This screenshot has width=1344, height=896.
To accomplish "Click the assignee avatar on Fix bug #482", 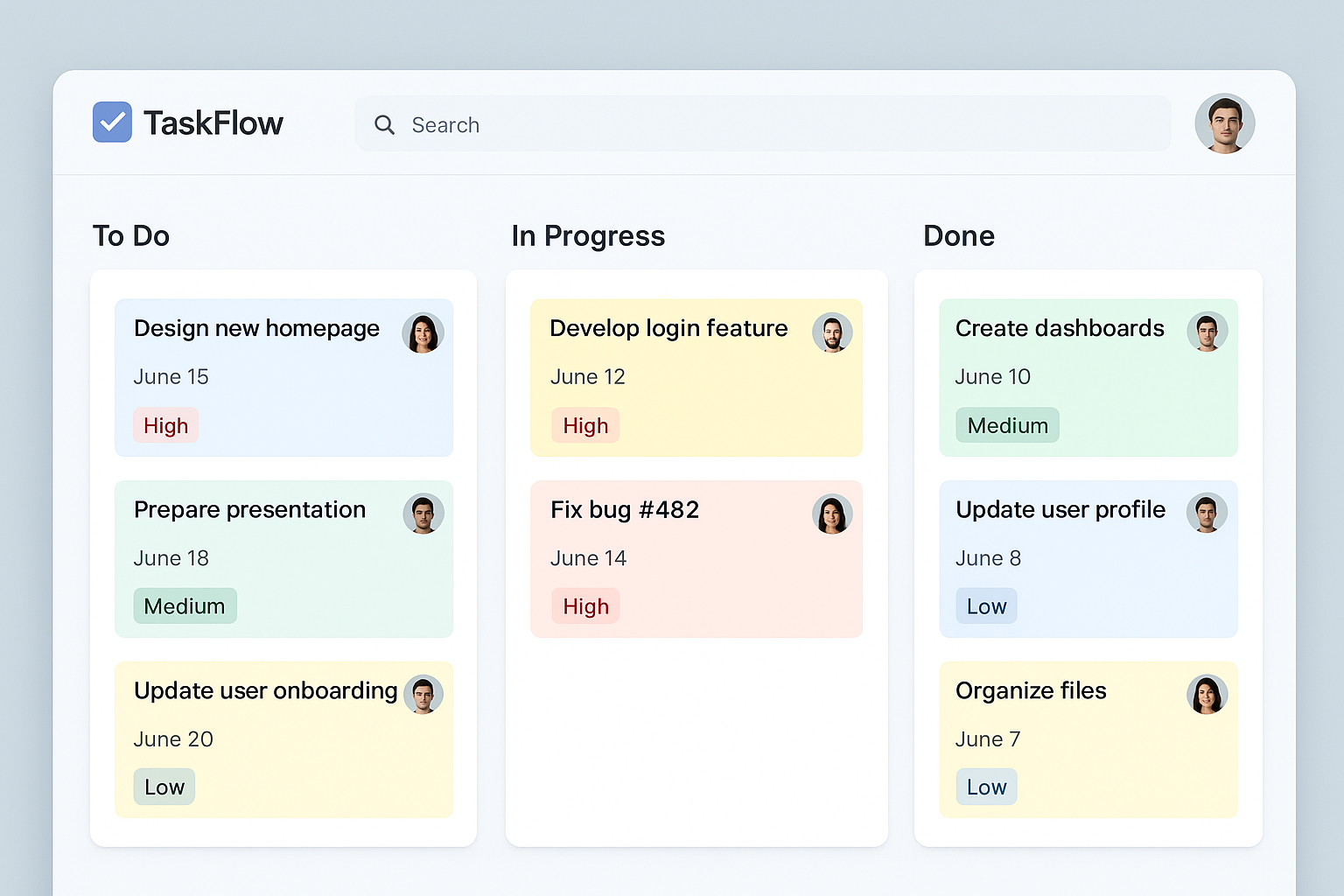I will (833, 514).
